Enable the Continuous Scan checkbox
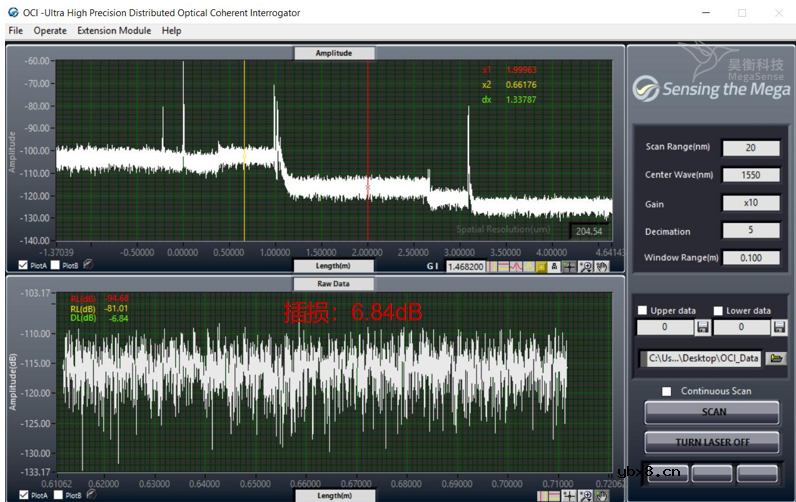Viewport: 796px width, 502px height. [x=667, y=391]
